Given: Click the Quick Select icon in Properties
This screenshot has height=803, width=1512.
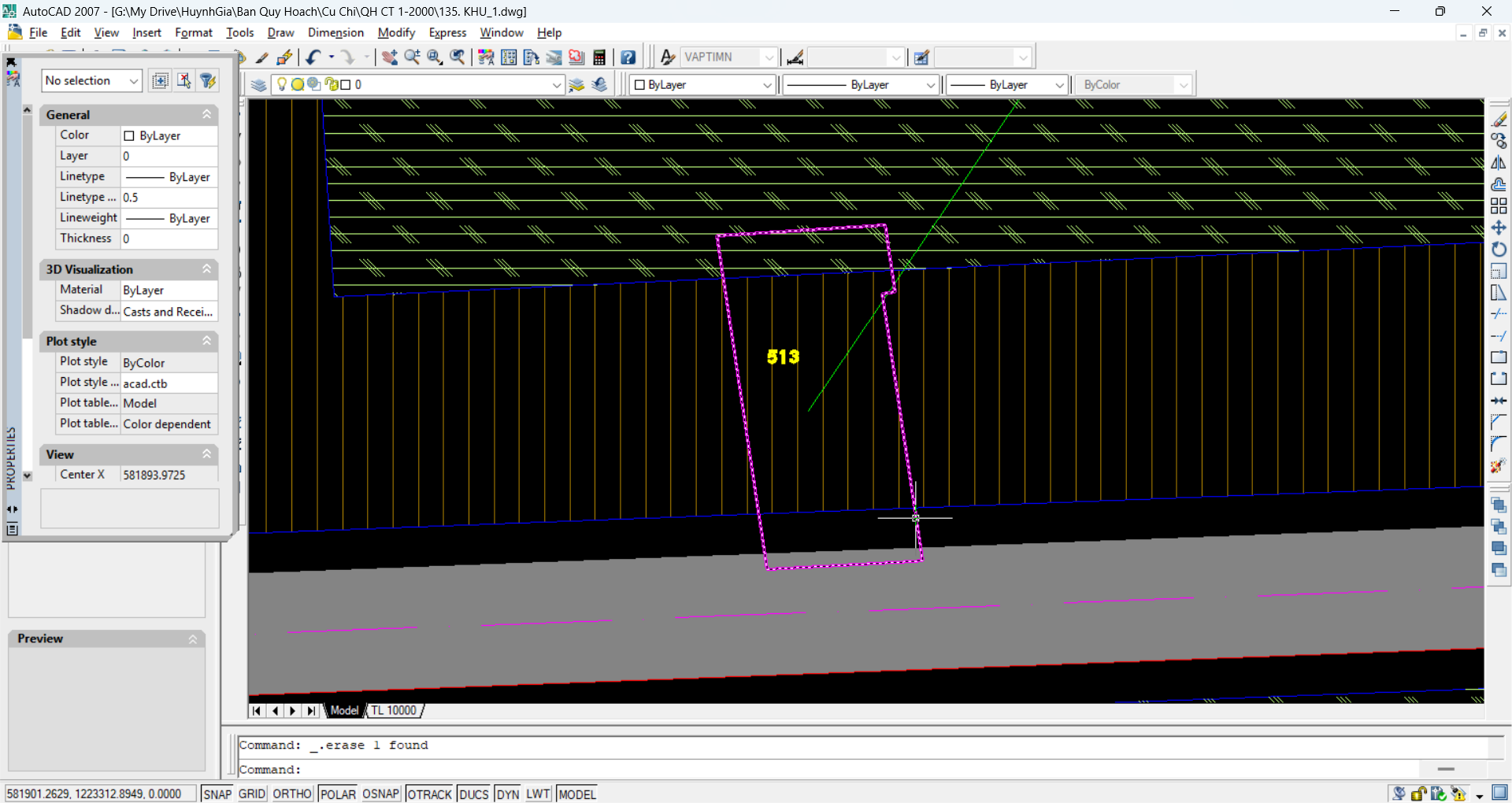Looking at the screenshot, I should pos(208,80).
